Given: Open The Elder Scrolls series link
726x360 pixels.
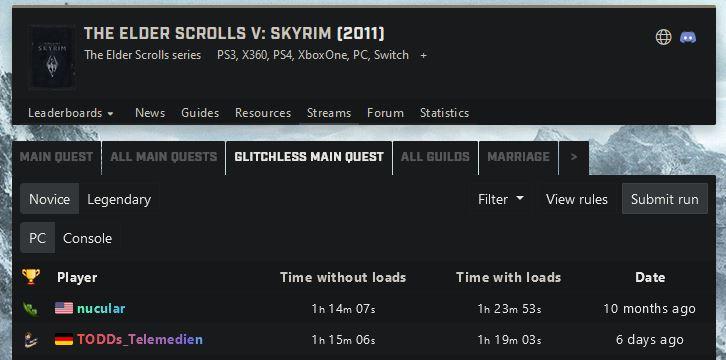Looking at the screenshot, I should (x=143, y=56).
